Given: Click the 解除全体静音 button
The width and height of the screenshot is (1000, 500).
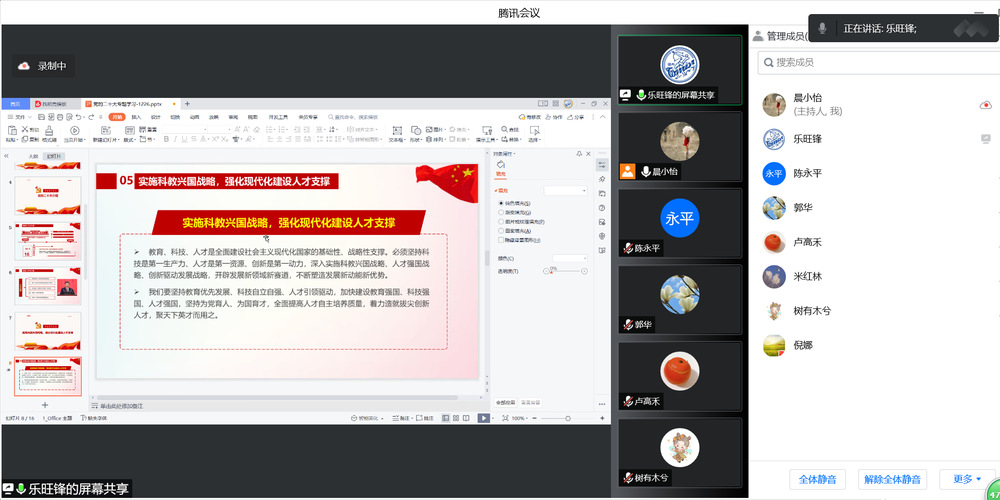Looking at the screenshot, I should click(x=893, y=479).
